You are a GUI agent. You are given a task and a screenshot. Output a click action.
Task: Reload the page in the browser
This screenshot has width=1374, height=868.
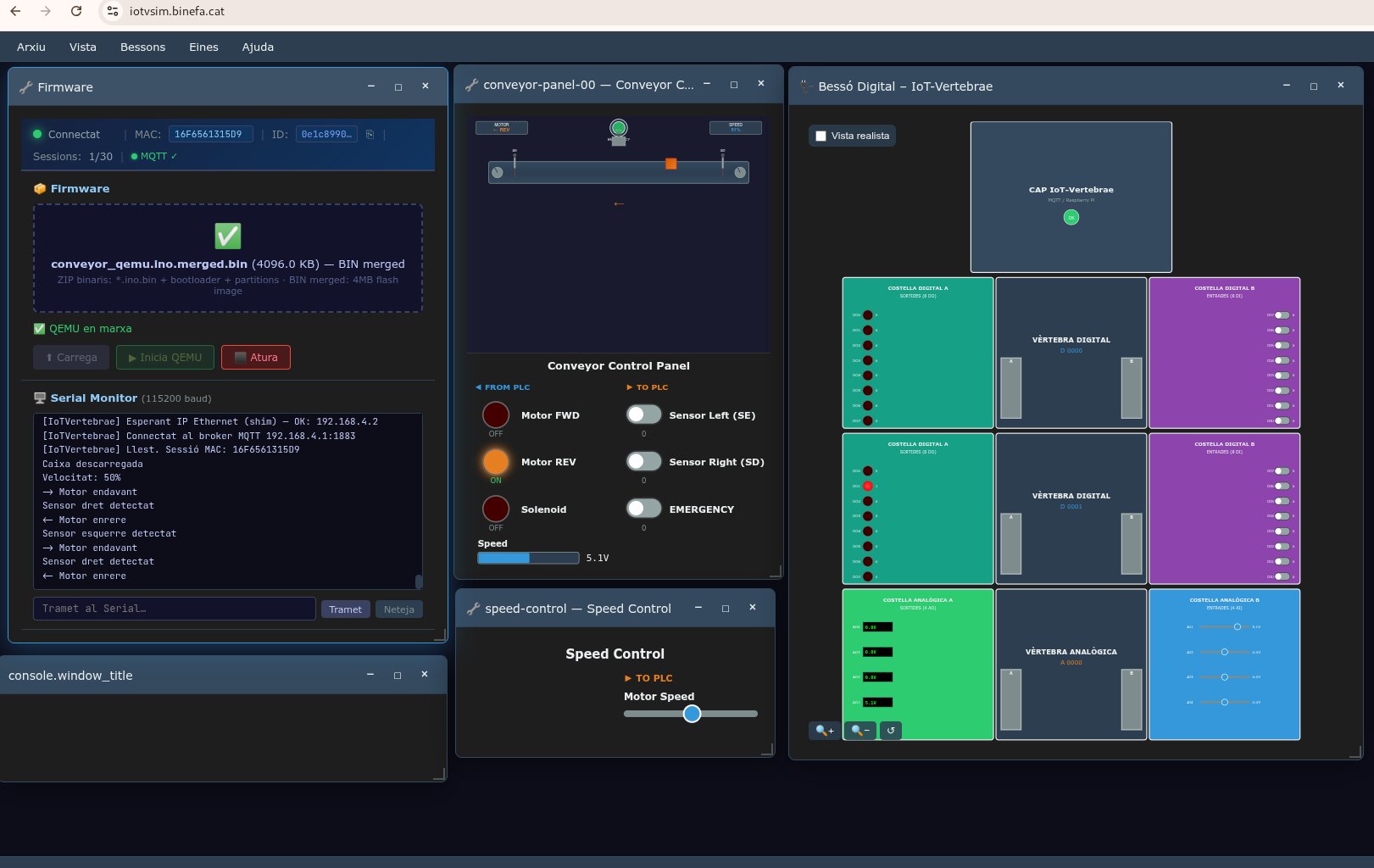click(x=76, y=11)
